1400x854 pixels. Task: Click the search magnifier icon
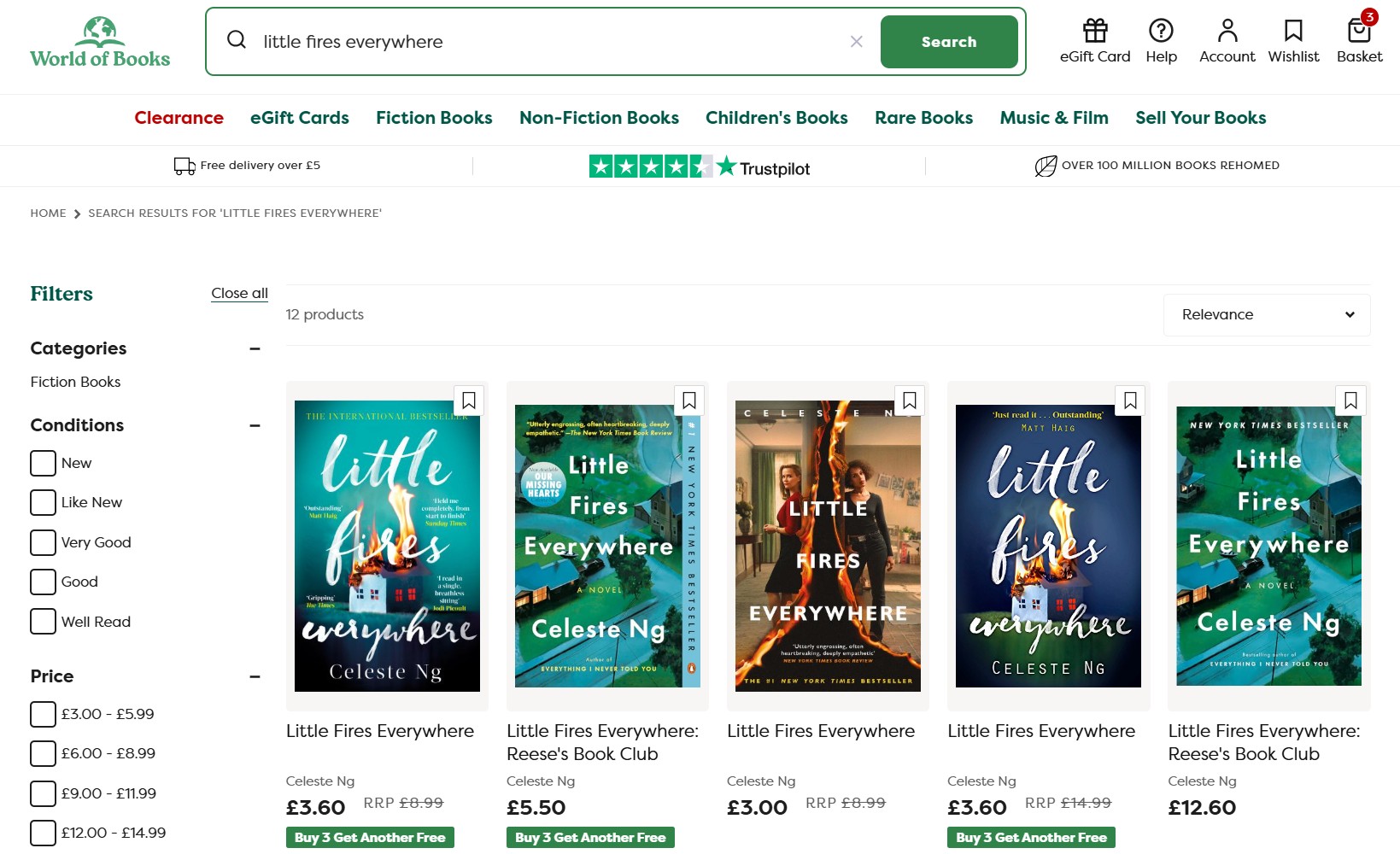point(237,40)
